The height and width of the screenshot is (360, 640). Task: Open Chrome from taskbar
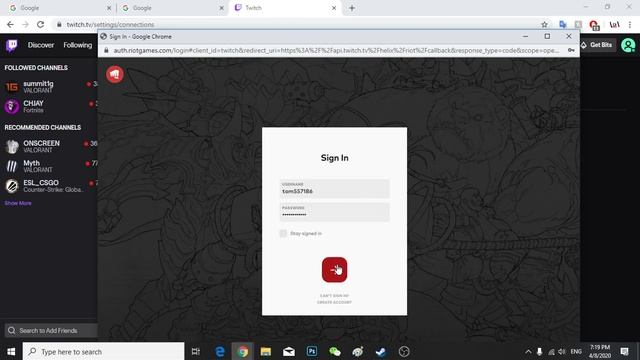coord(243,351)
